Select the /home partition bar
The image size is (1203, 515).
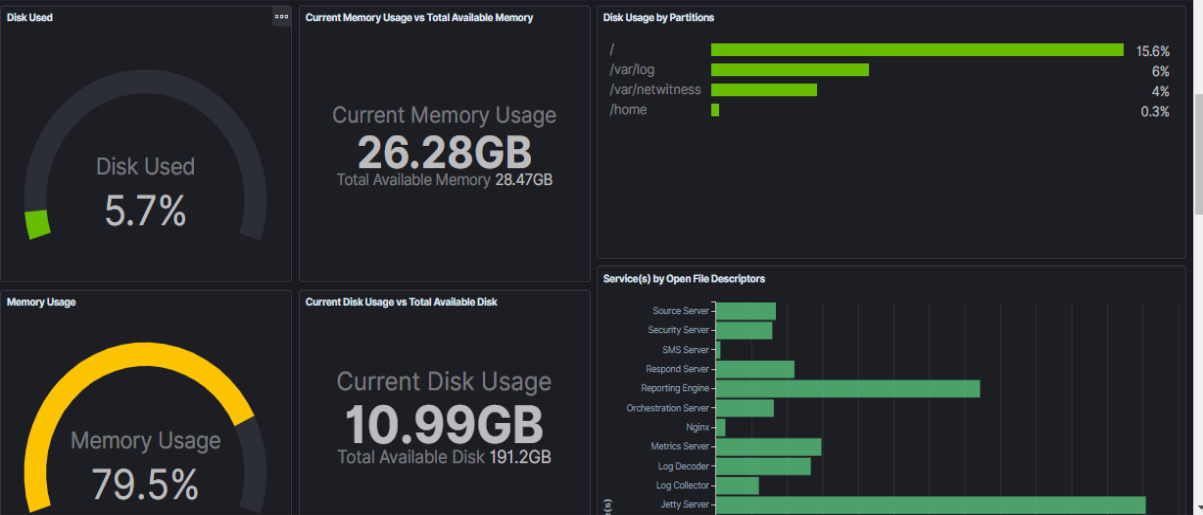click(x=715, y=110)
